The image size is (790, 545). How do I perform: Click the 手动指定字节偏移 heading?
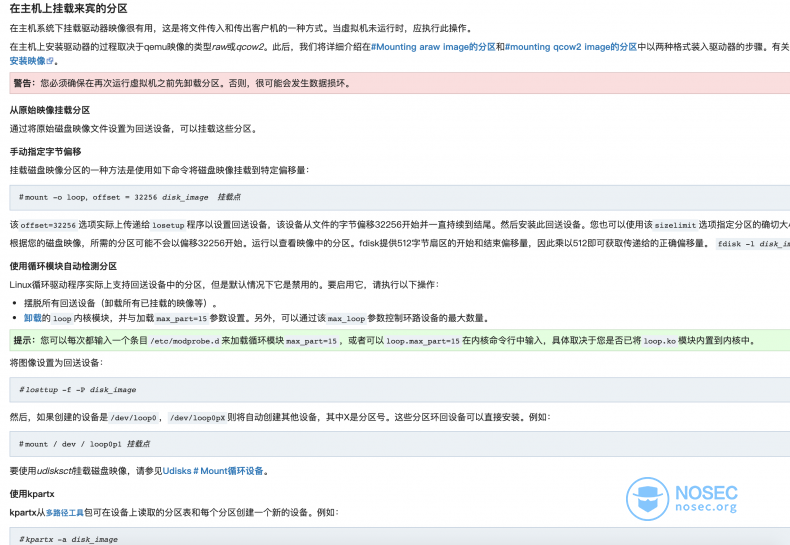pos(45,151)
